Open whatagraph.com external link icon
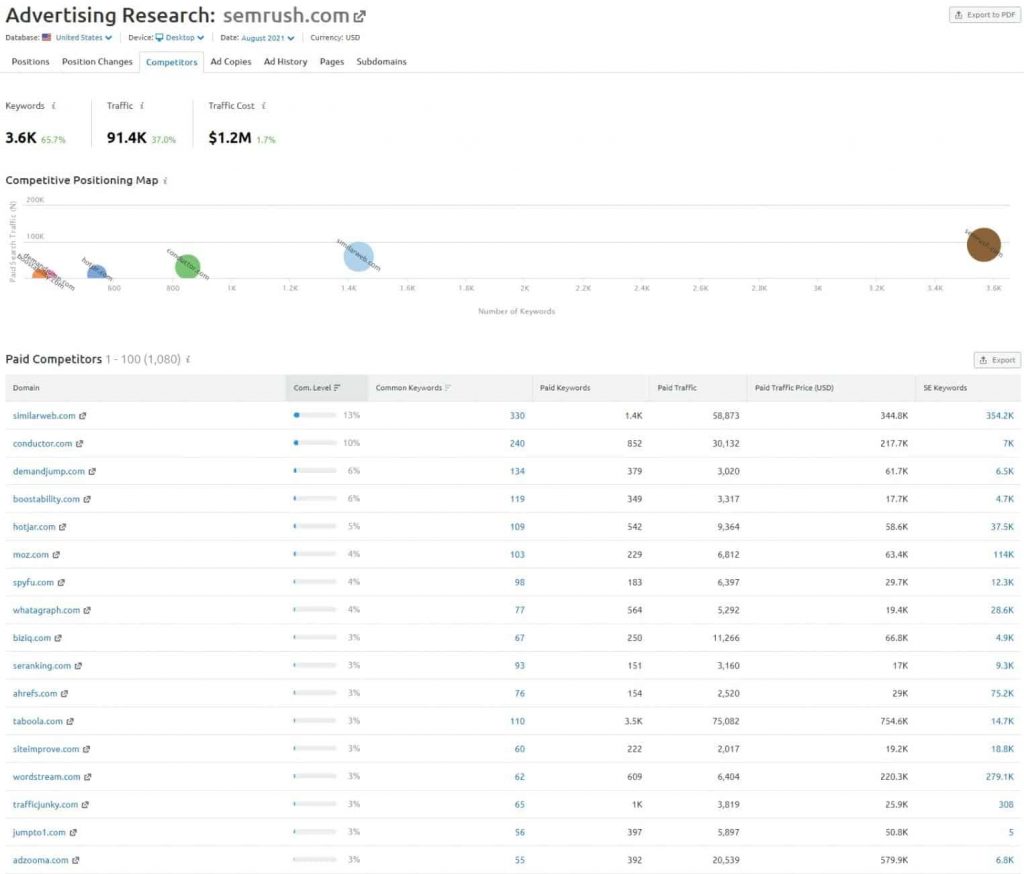The image size is (1024, 874). pyautogui.click(x=87, y=610)
